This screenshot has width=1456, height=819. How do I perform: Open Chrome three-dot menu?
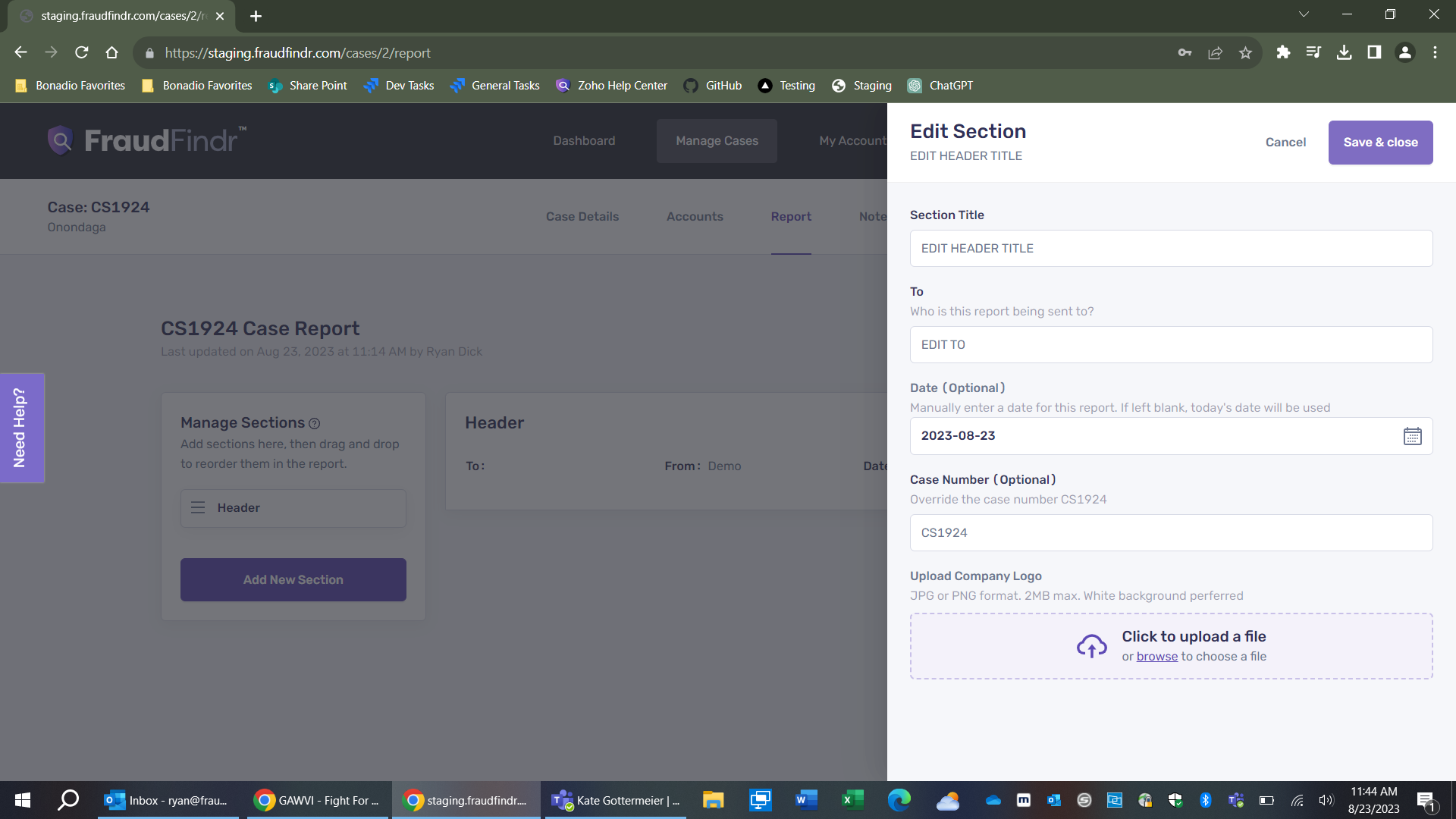coord(1435,52)
